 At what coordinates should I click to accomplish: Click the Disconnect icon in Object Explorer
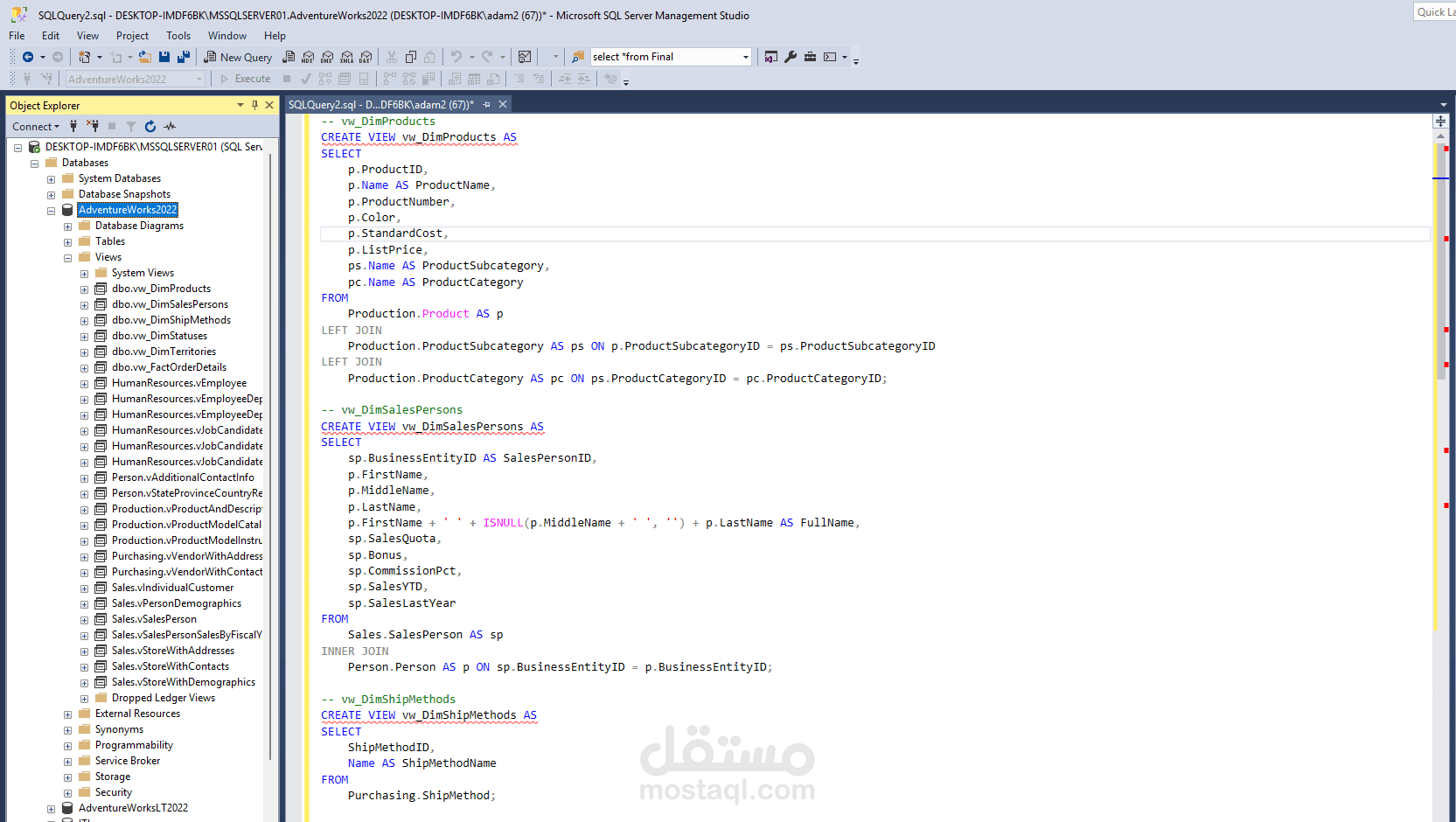(x=93, y=126)
